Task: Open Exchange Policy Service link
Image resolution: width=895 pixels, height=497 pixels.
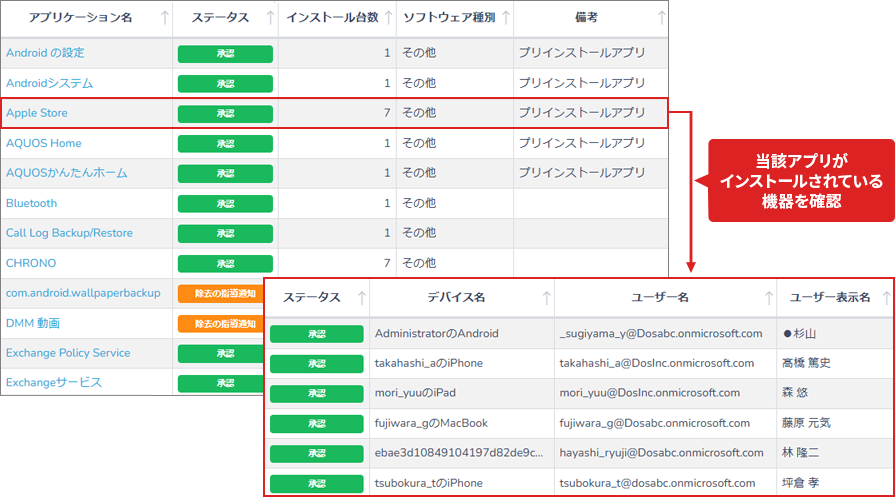Action: pos(68,353)
